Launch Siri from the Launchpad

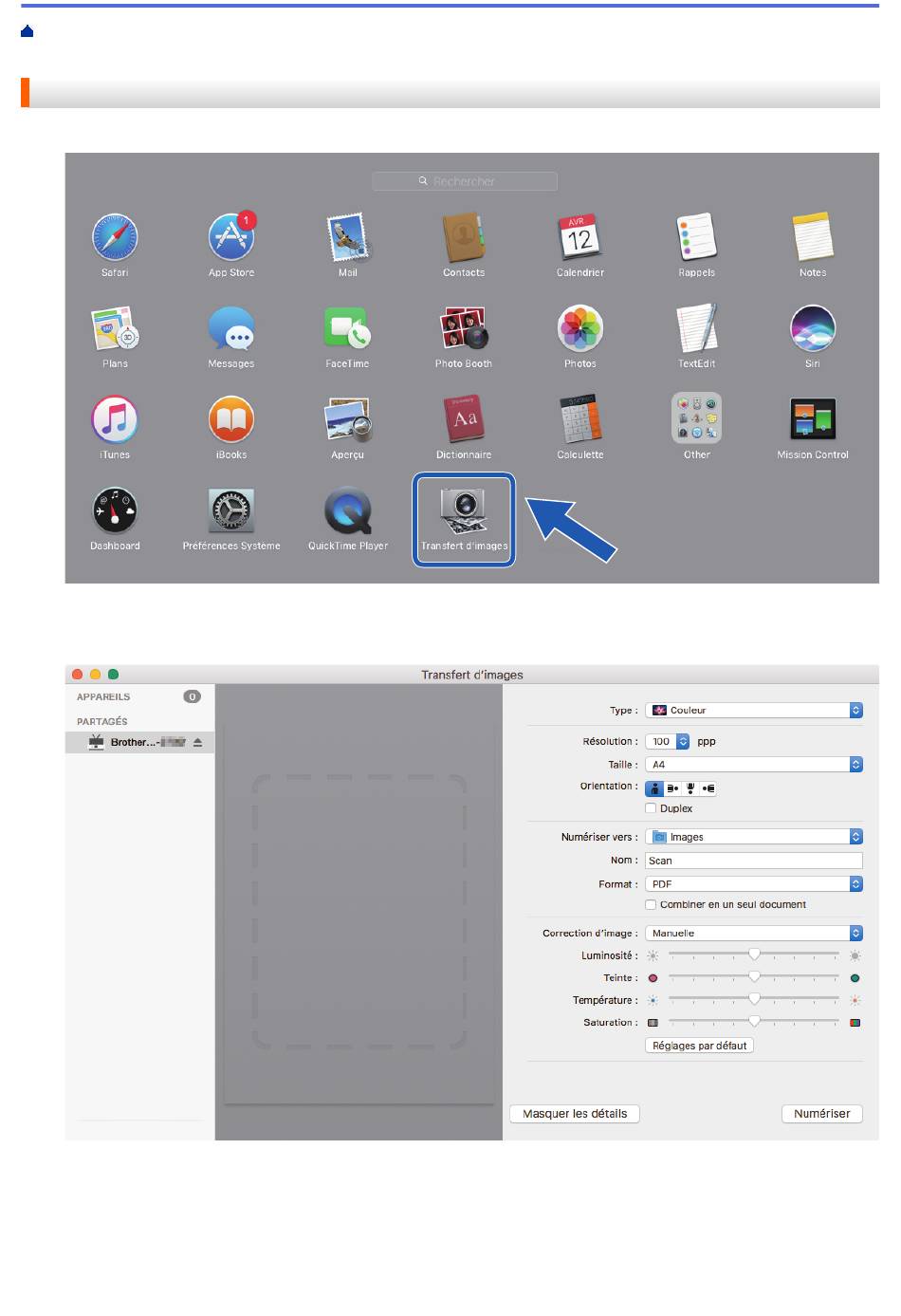point(813,328)
